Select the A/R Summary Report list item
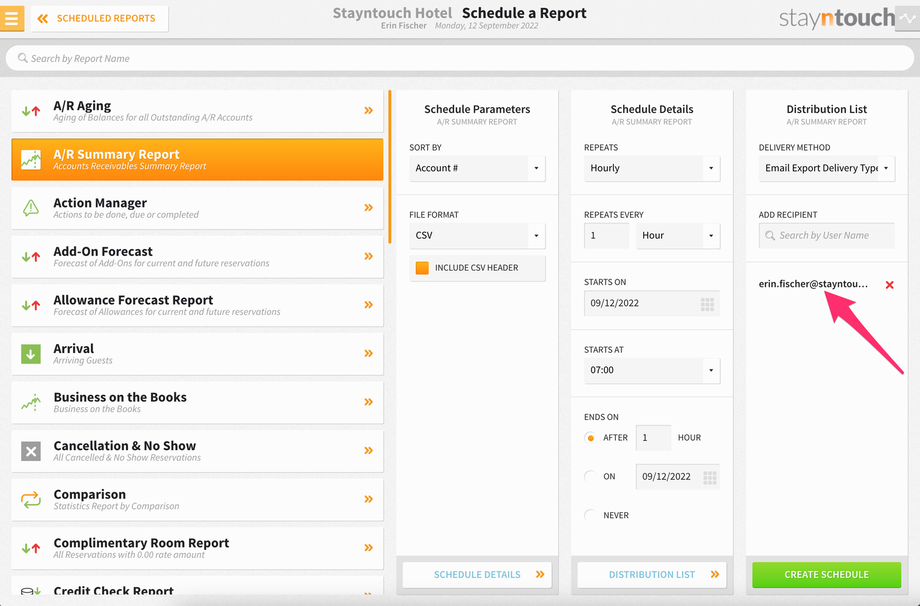The width and height of the screenshot is (920, 606). (x=197, y=160)
